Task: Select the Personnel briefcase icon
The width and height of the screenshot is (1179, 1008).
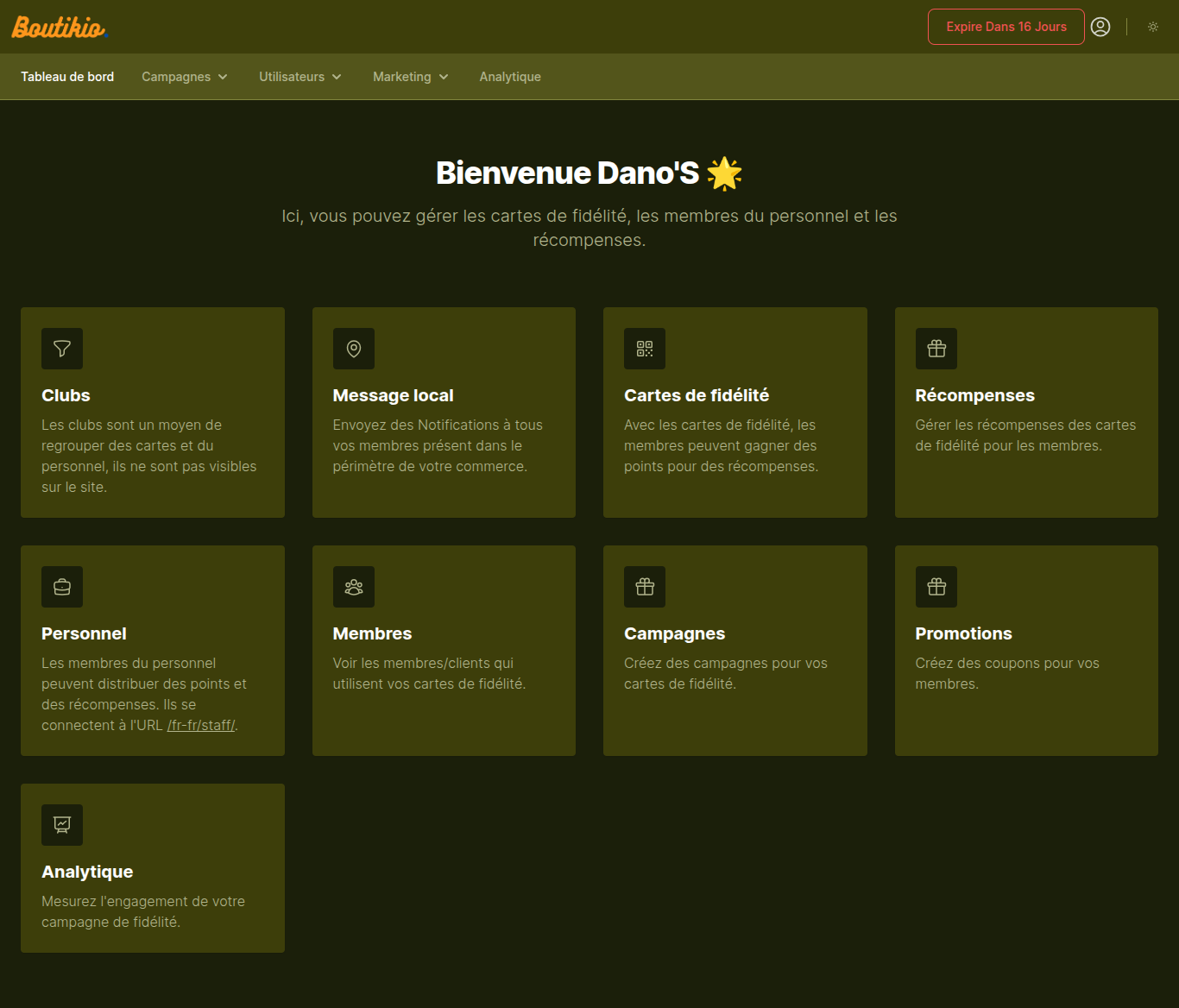Action: 62,587
